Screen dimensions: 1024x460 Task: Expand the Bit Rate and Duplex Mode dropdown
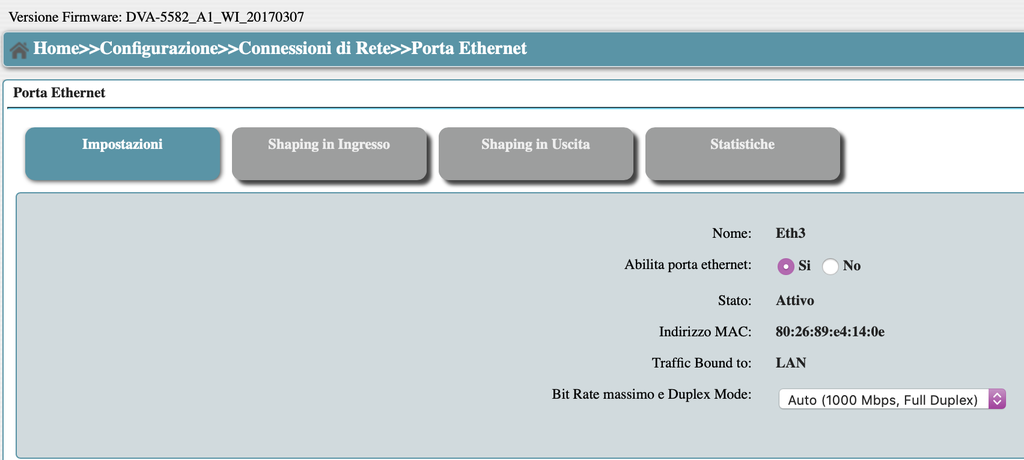[x=892, y=399]
